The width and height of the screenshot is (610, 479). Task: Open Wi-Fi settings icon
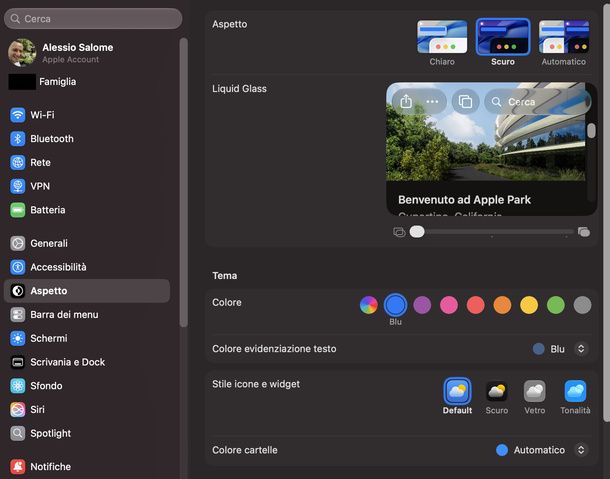click(18, 115)
